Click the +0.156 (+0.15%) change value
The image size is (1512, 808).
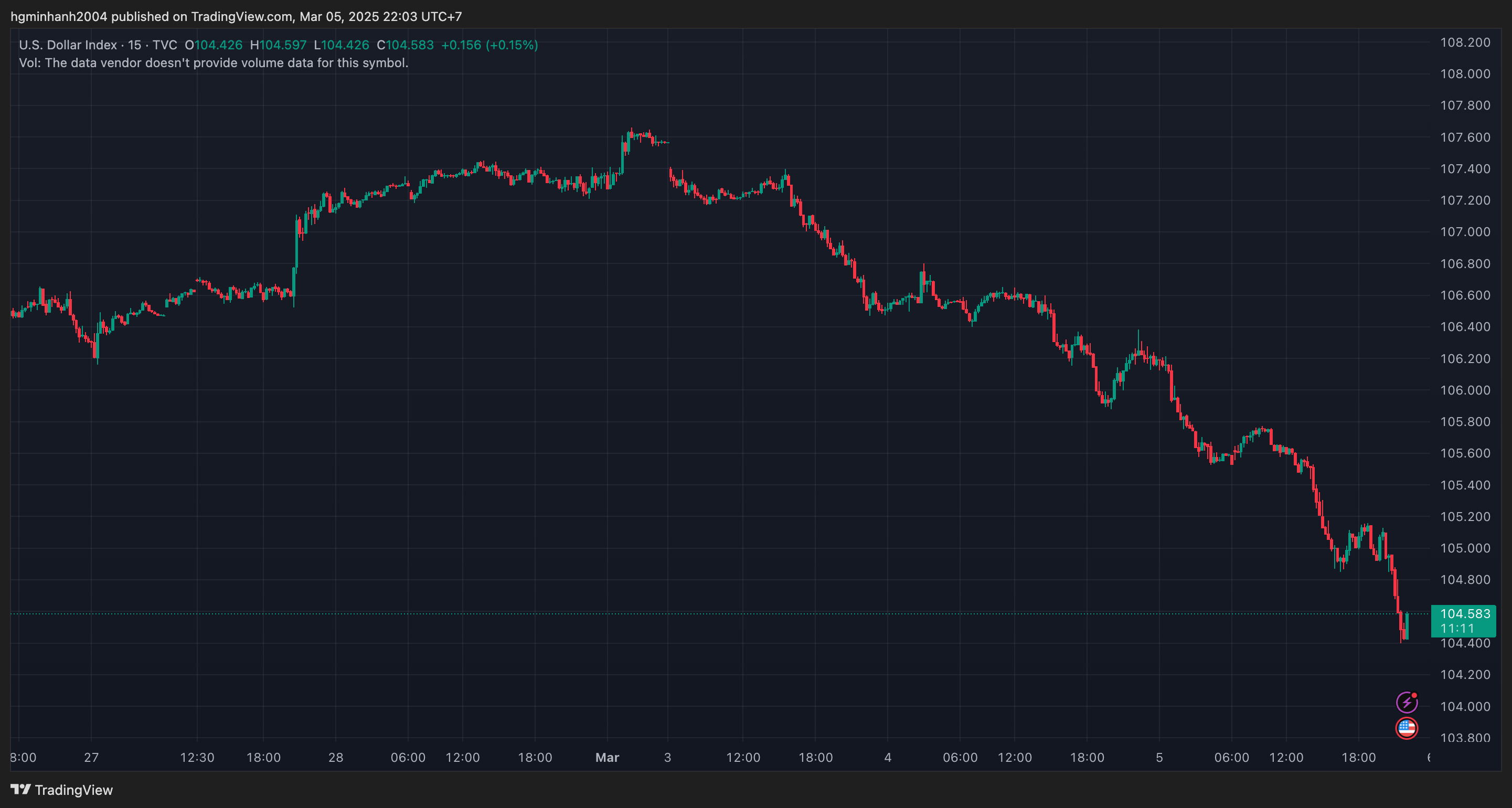coord(489,45)
